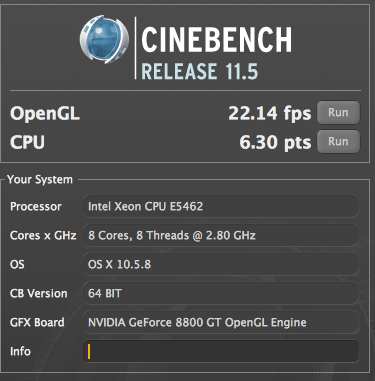Click the CINEBENCH title text
Image resolution: width=375 pixels, height=381 pixels.
(217, 40)
